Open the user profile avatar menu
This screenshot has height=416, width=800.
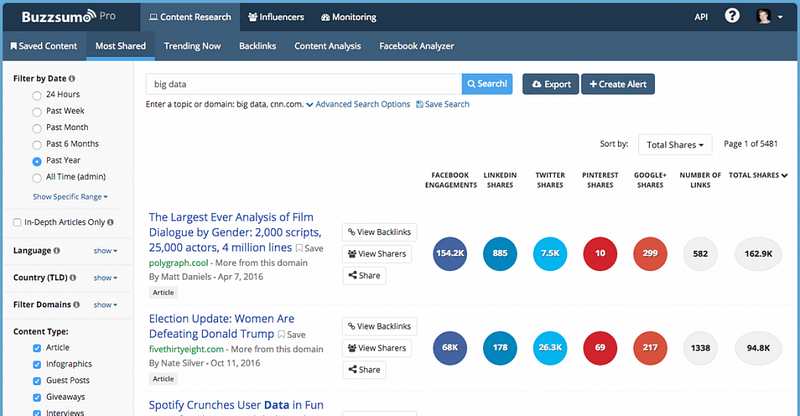click(x=769, y=16)
